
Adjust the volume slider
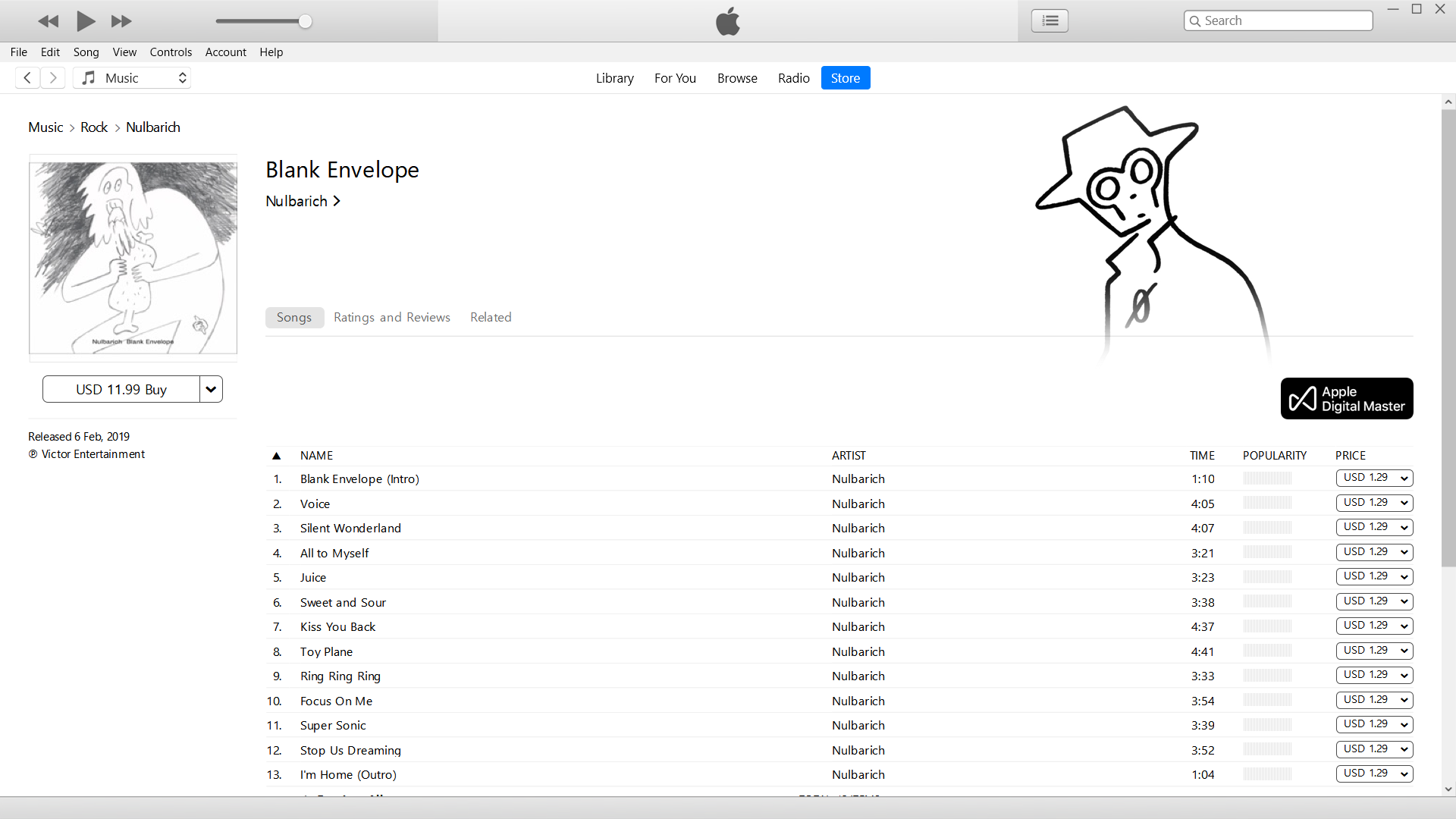click(x=304, y=21)
